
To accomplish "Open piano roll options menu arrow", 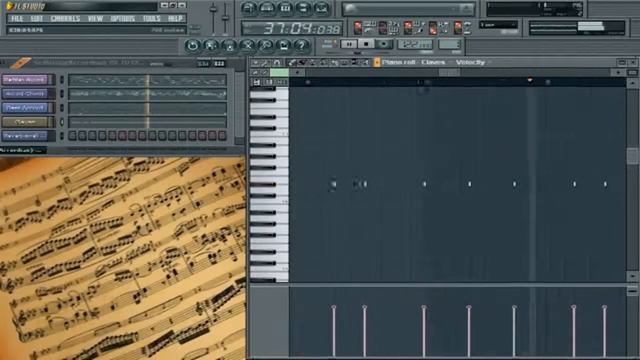I will (x=255, y=63).
